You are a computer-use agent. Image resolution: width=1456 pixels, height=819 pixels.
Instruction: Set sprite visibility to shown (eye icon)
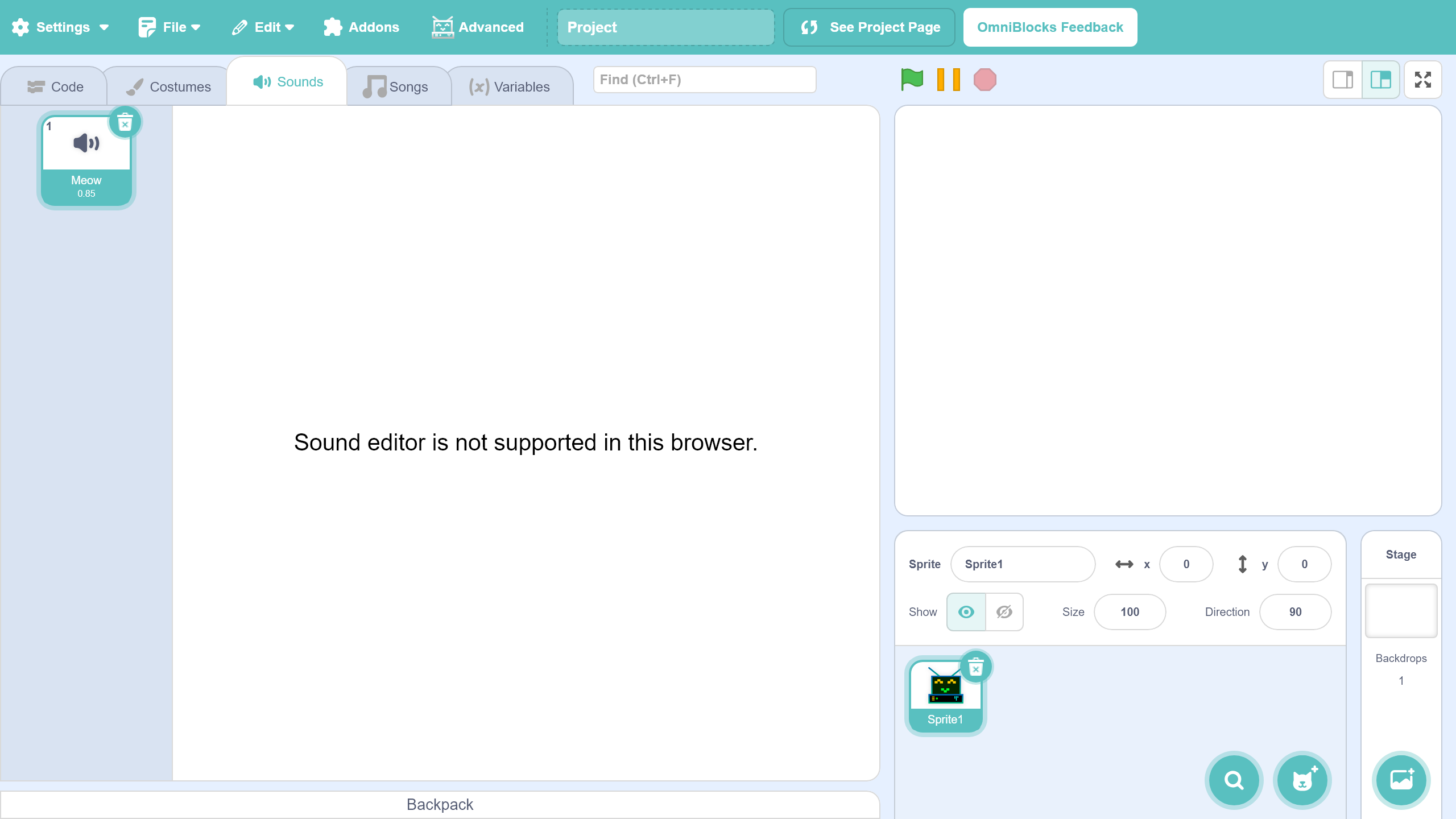(x=966, y=612)
